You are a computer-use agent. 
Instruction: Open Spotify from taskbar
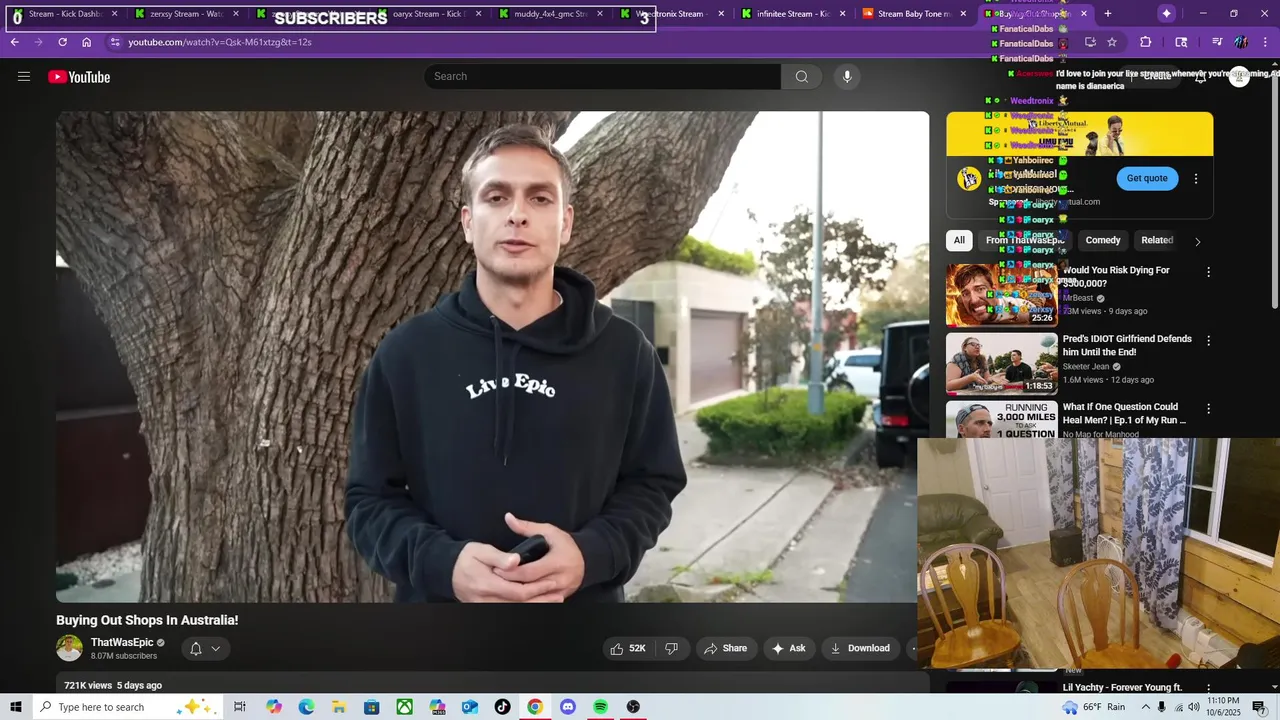click(x=600, y=707)
